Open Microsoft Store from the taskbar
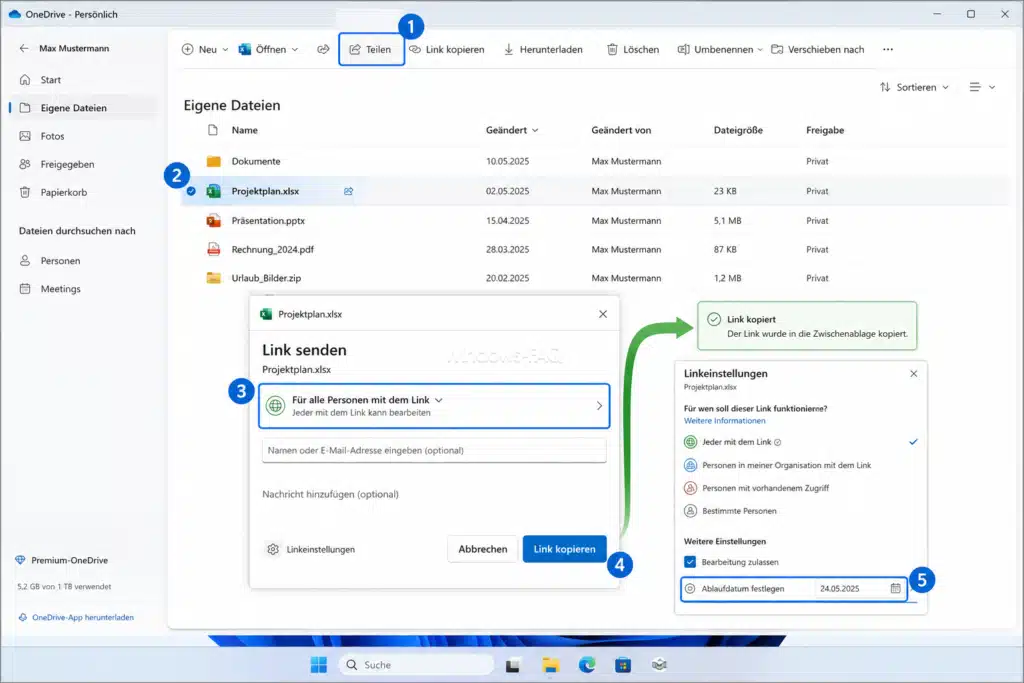Viewport: 1024px width, 683px height. tap(623, 665)
